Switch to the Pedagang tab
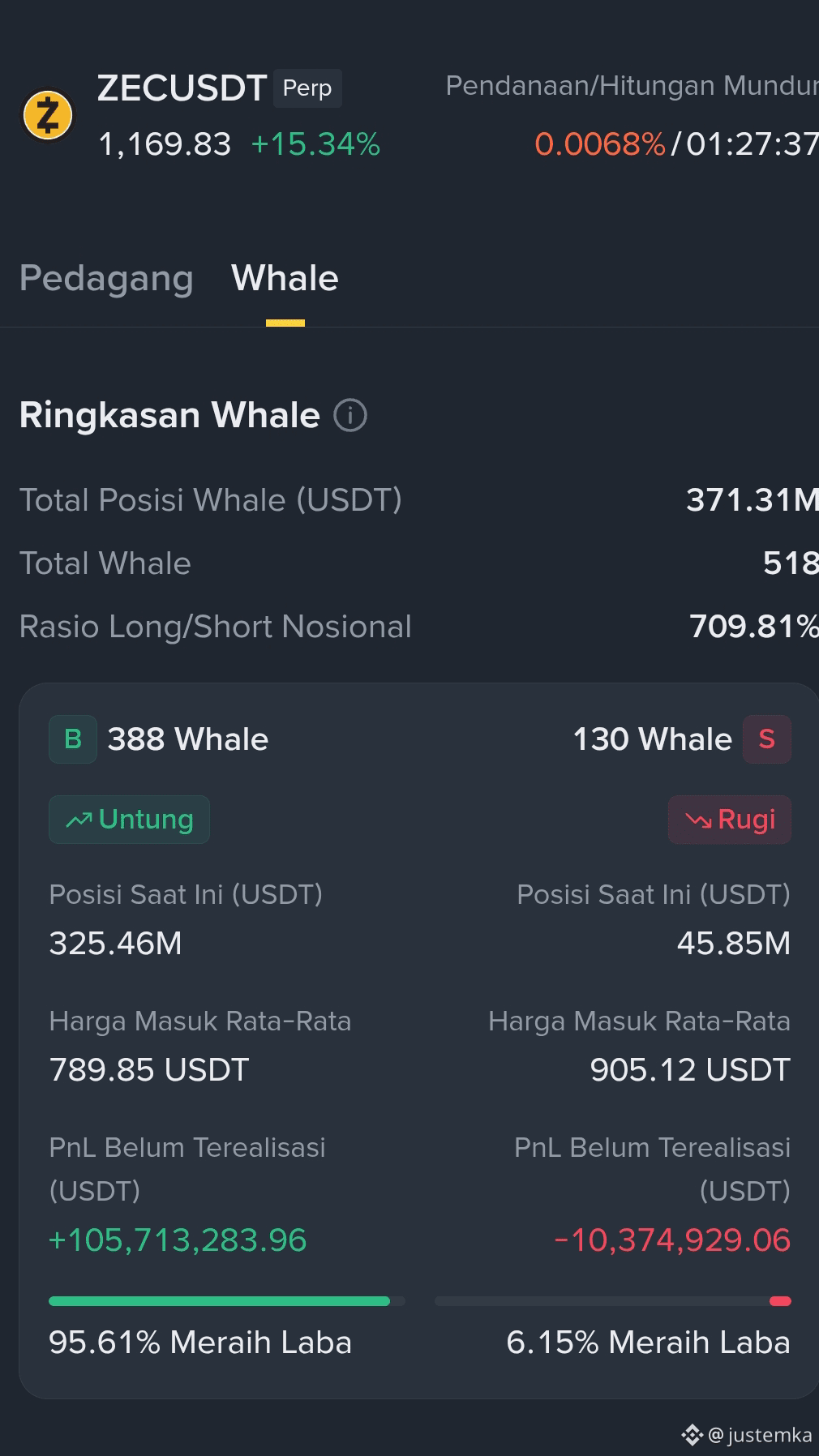This screenshot has width=819, height=1456. (x=106, y=278)
